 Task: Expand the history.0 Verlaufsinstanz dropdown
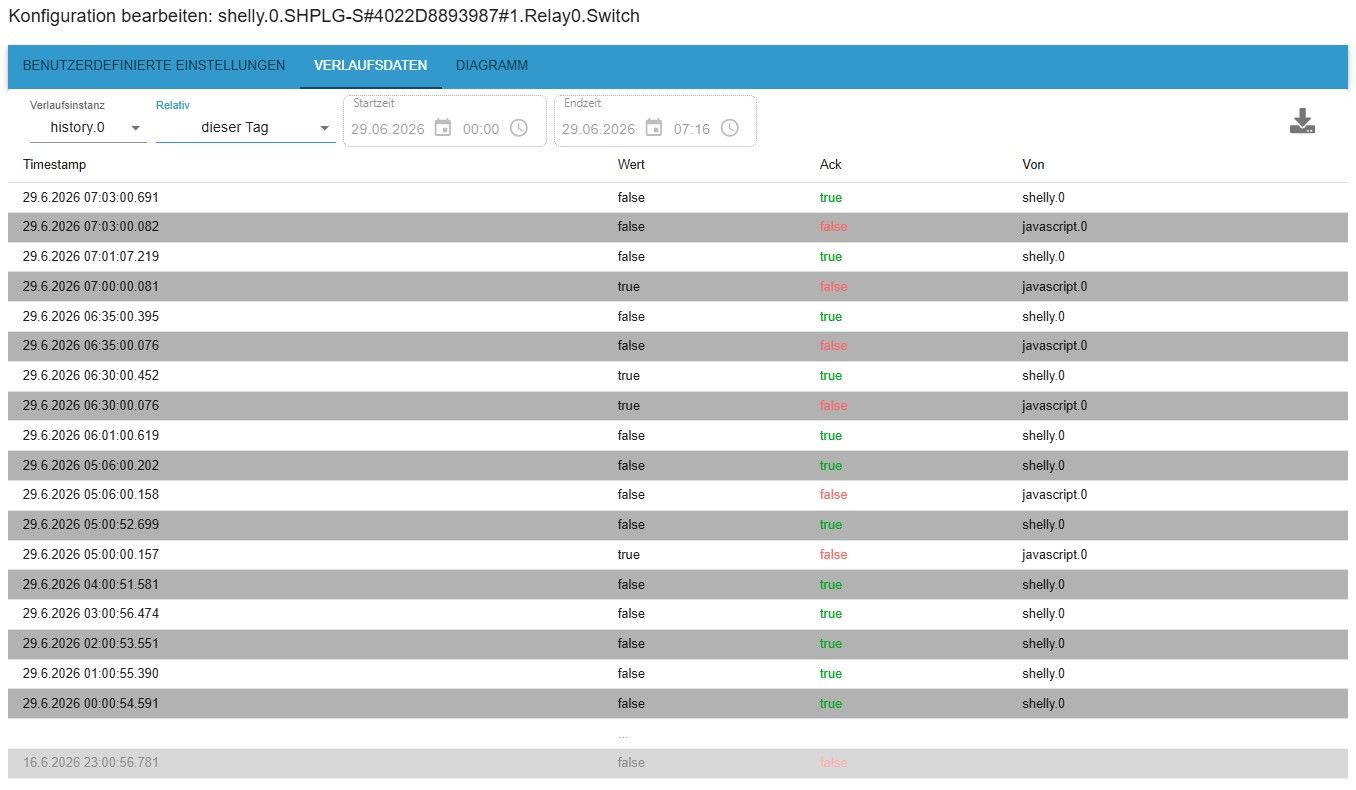coord(87,128)
